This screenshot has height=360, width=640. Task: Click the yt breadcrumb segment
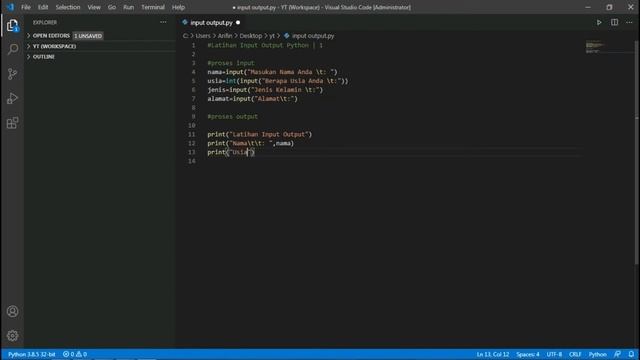coord(272,36)
